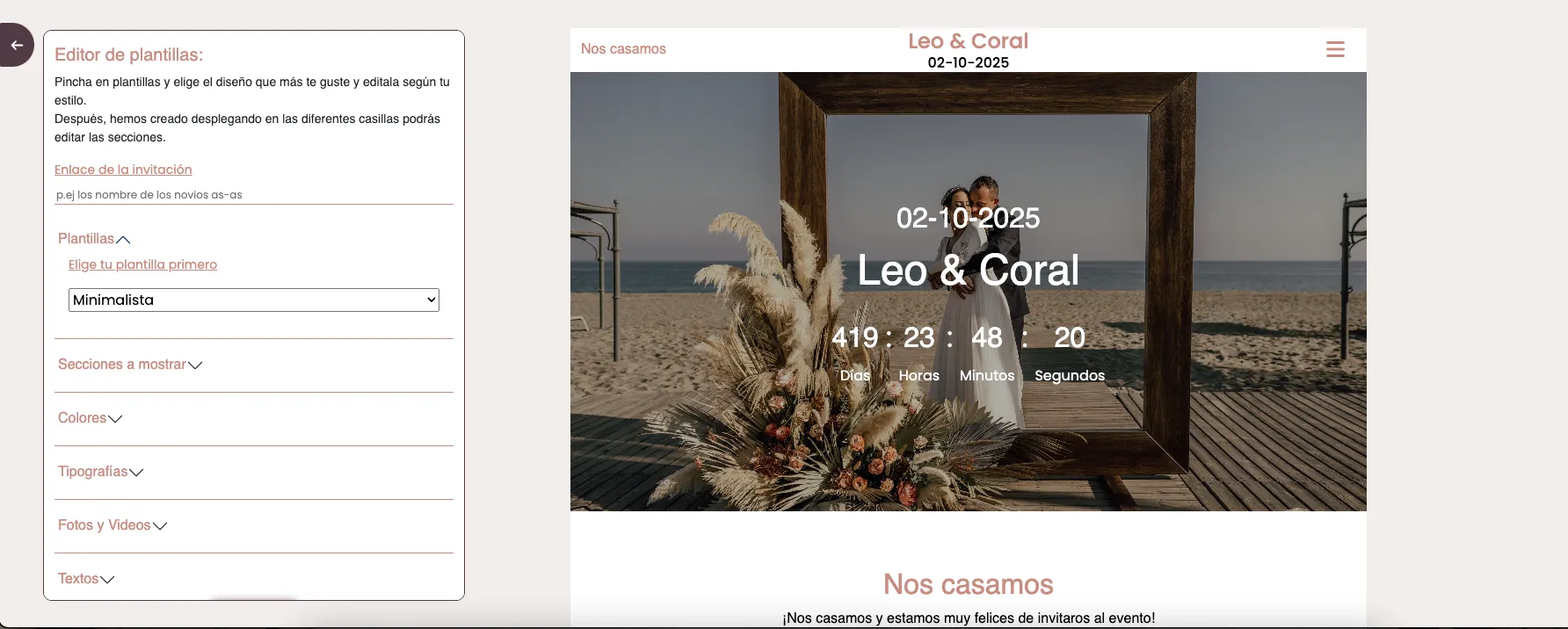This screenshot has height=629, width=1568.
Task: Click Nos casamos in the preview header
Action: [x=623, y=49]
